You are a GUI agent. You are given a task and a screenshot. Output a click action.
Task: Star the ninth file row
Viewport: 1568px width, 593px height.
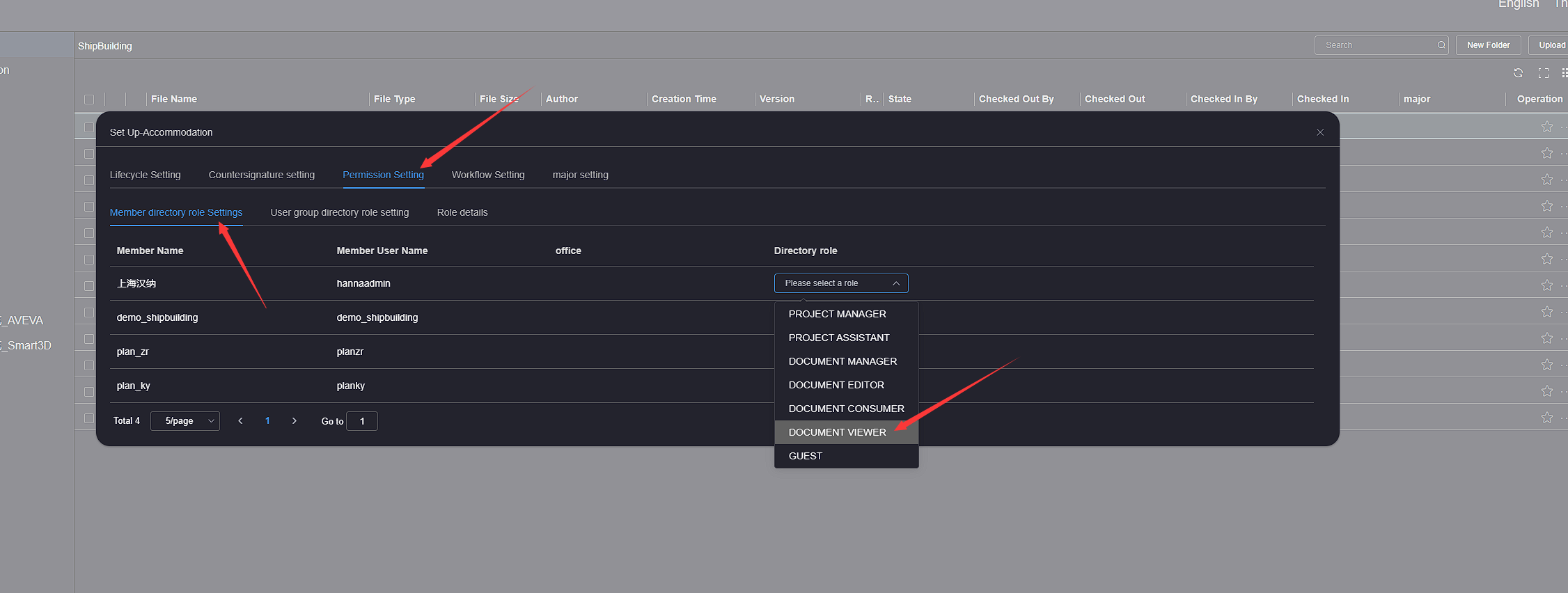coord(1547,338)
